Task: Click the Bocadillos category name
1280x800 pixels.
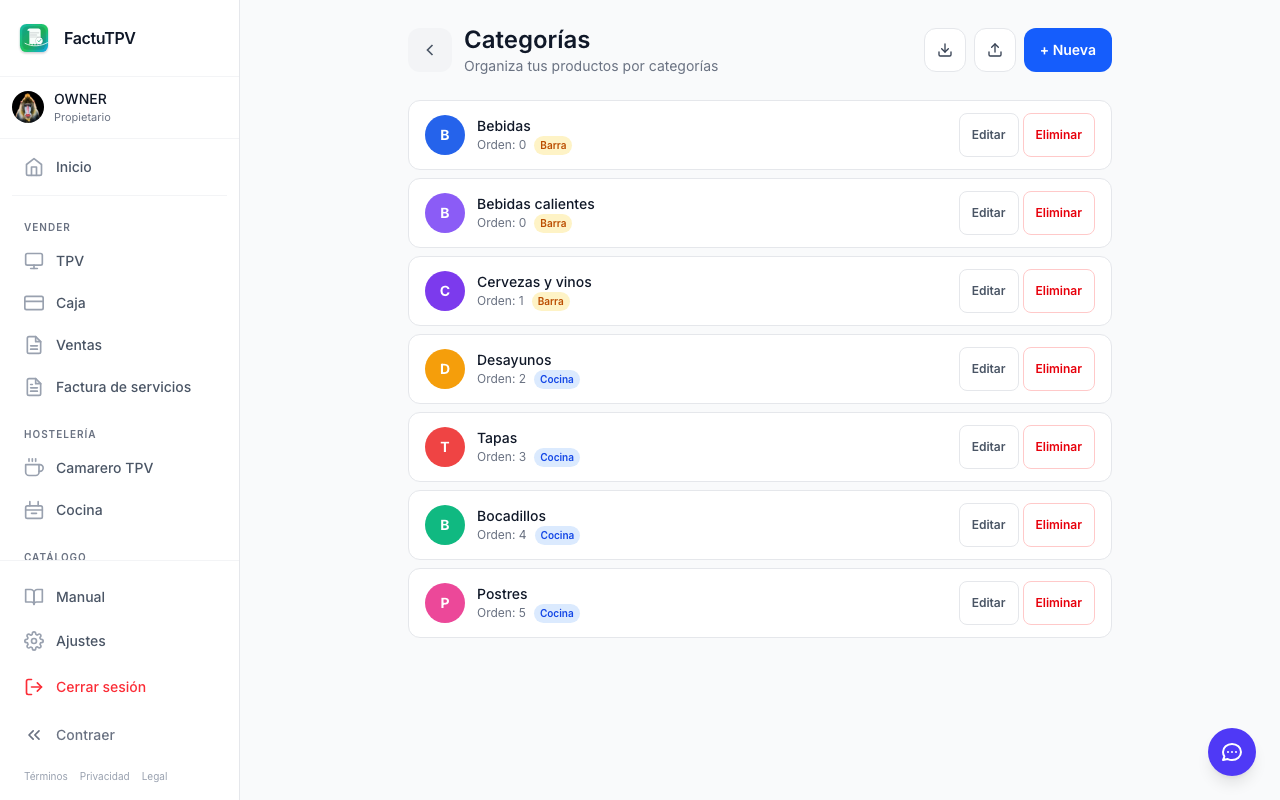Action: pyautogui.click(x=511, y=516)
